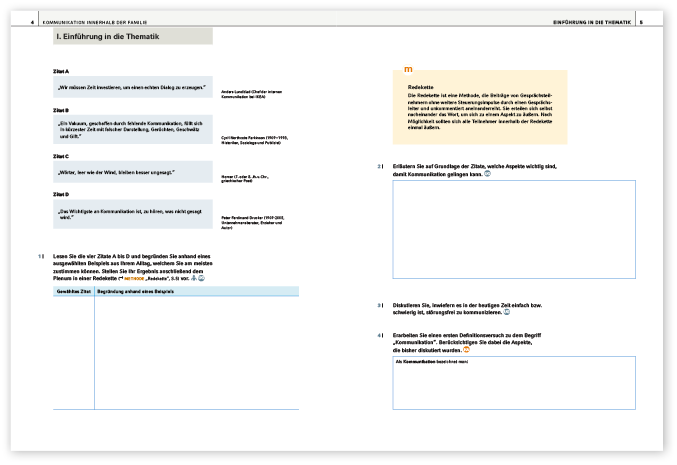The height and width of the screenshot is (465, 677).
Task: Click the orange 'm' method icon
Action: 405,70
